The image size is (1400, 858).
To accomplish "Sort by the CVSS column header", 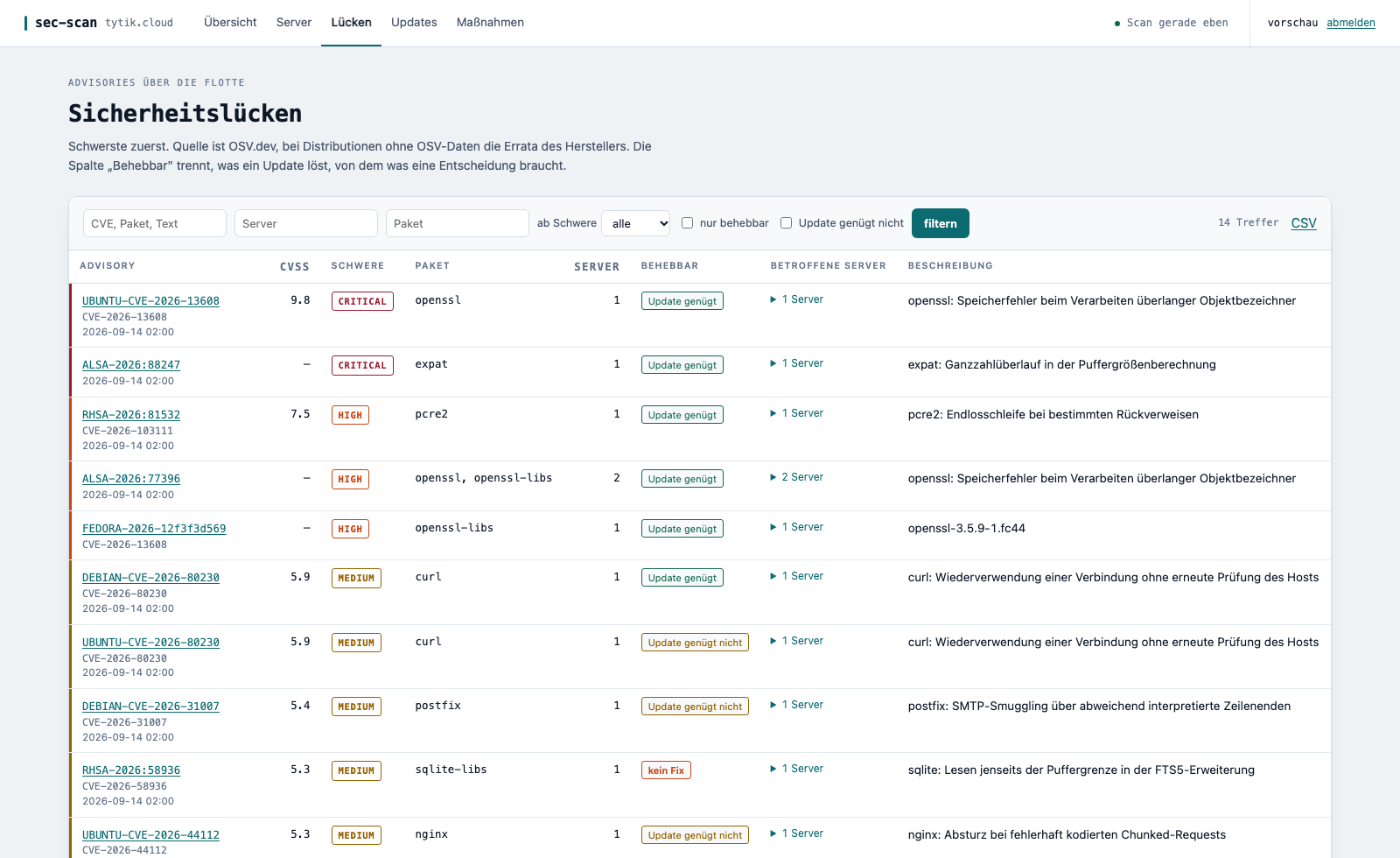I will (x=295, y=267).
